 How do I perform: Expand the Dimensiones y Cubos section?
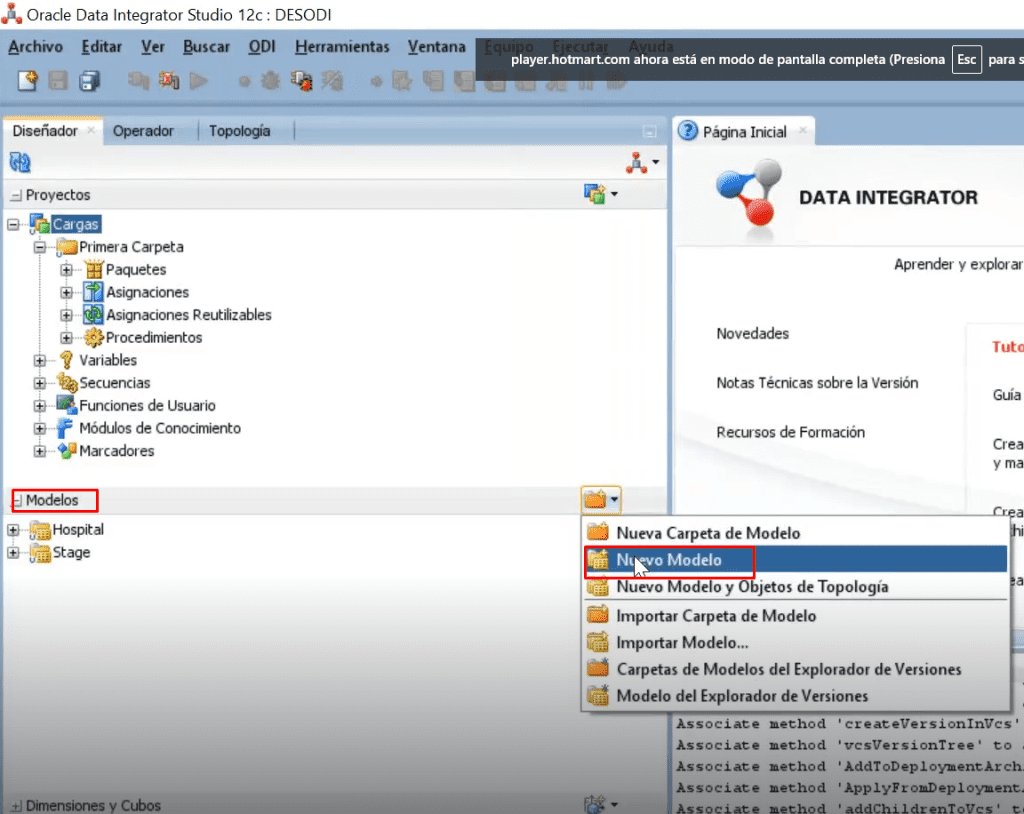pyautogui.click(x=16, y=806)
